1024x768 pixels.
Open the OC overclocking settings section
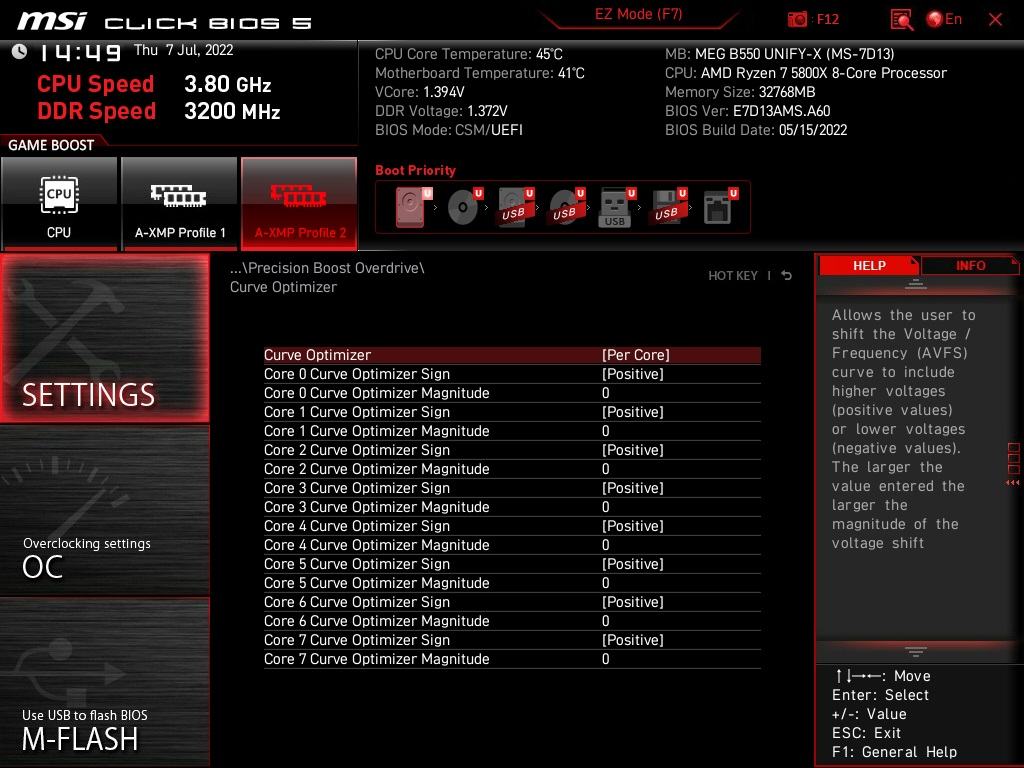click(104, 511)
